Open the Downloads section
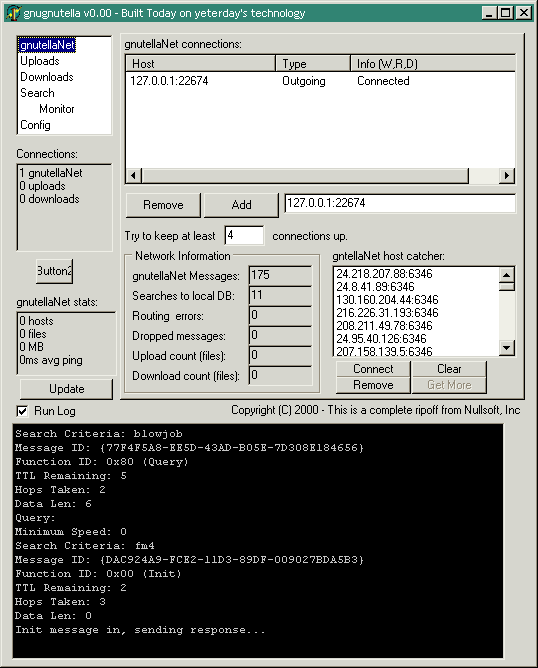 (x=47, y=77)
